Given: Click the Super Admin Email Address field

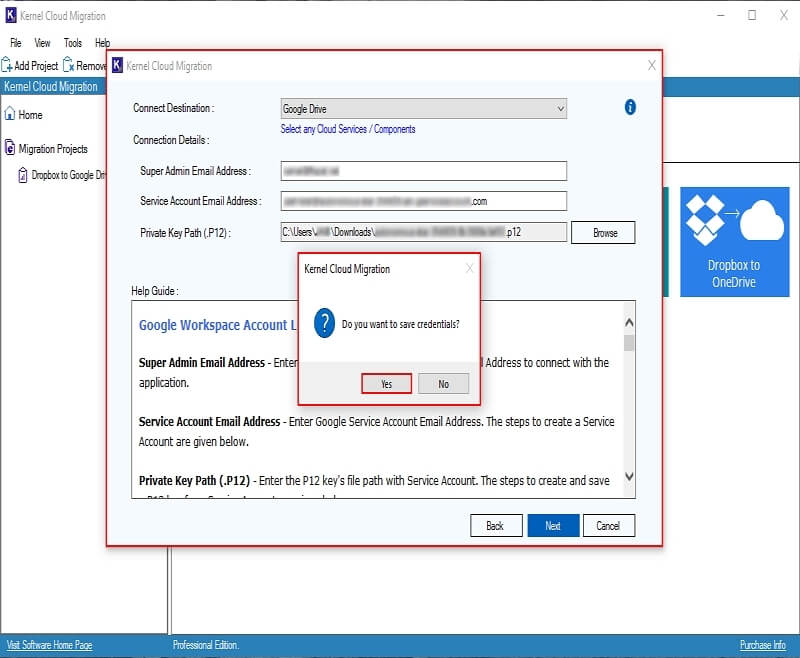Looking at the screenshot, I should click(x=423, y=171).
